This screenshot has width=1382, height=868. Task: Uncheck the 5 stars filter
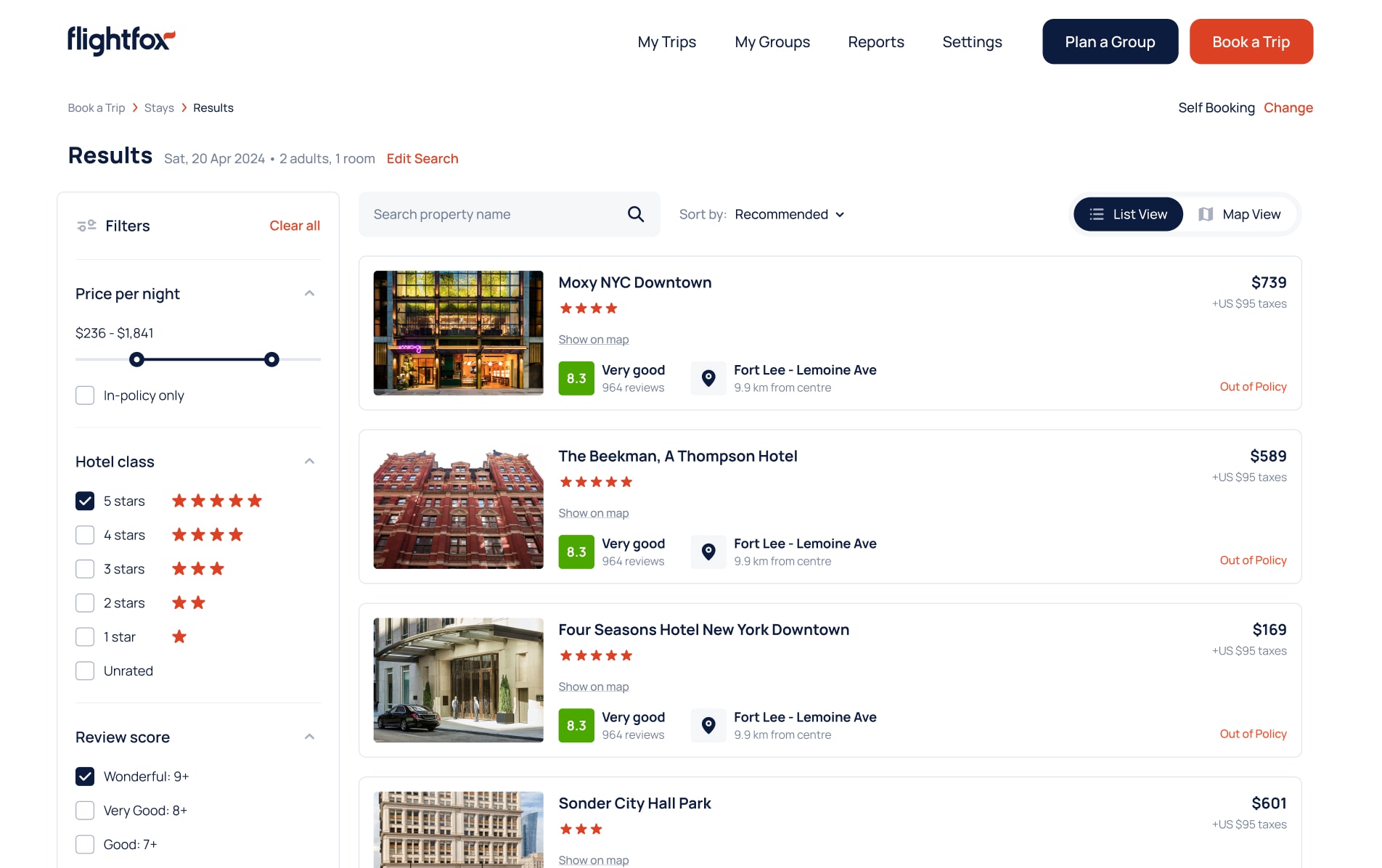[85, 501]
